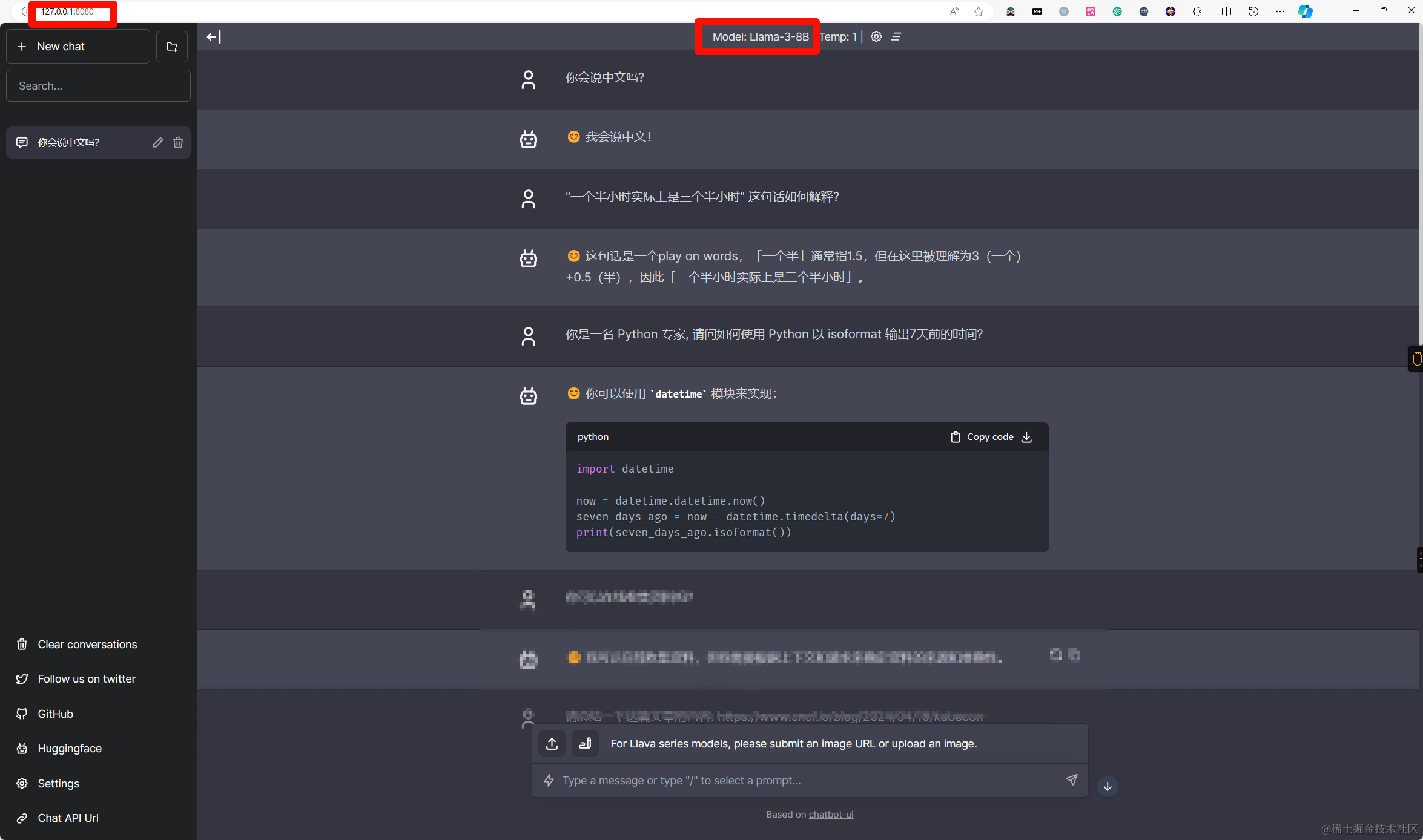Open the chatbot-ui link

pyautogui.click(x=831, y=815)
